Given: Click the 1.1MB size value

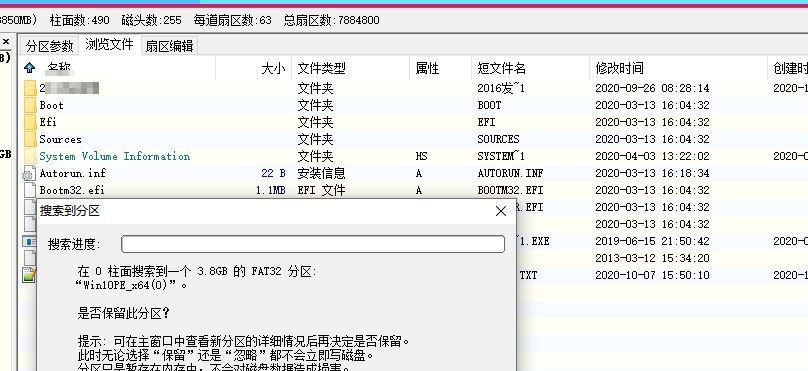Looking at the screenshot, I should [x=271, y=190].
